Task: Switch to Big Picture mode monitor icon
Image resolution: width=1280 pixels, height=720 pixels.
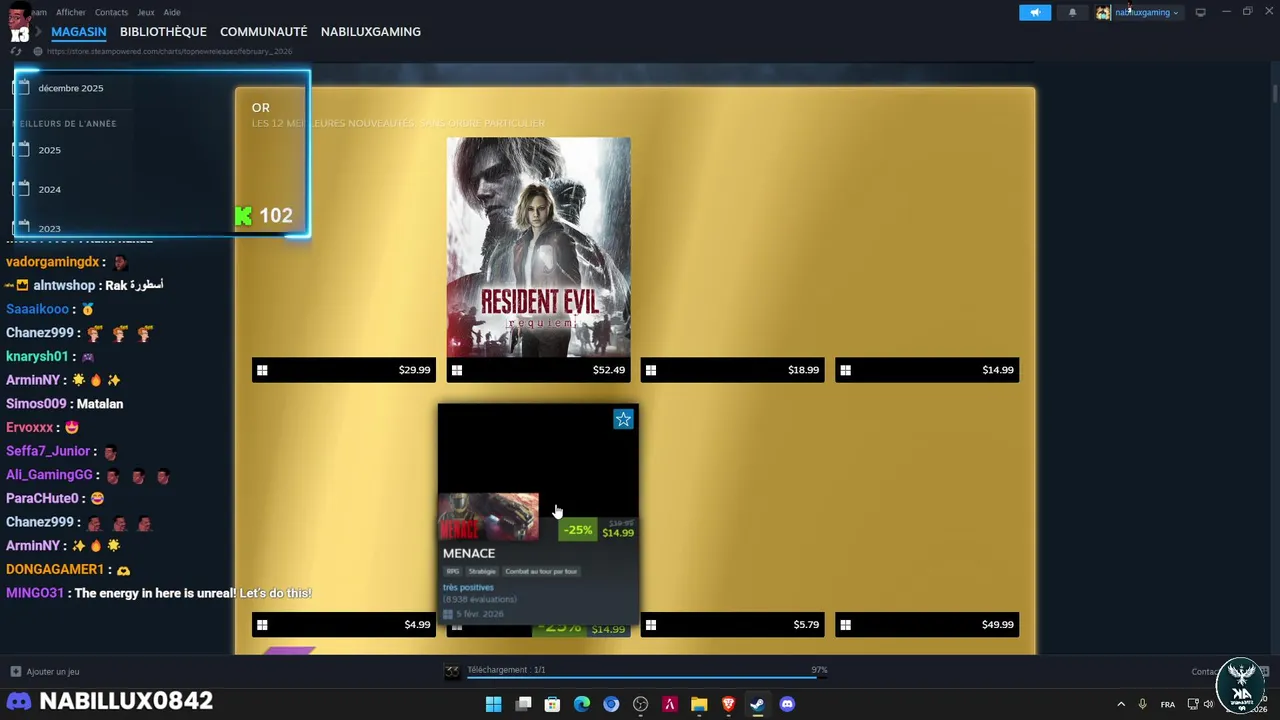Action: point(1200,12)
